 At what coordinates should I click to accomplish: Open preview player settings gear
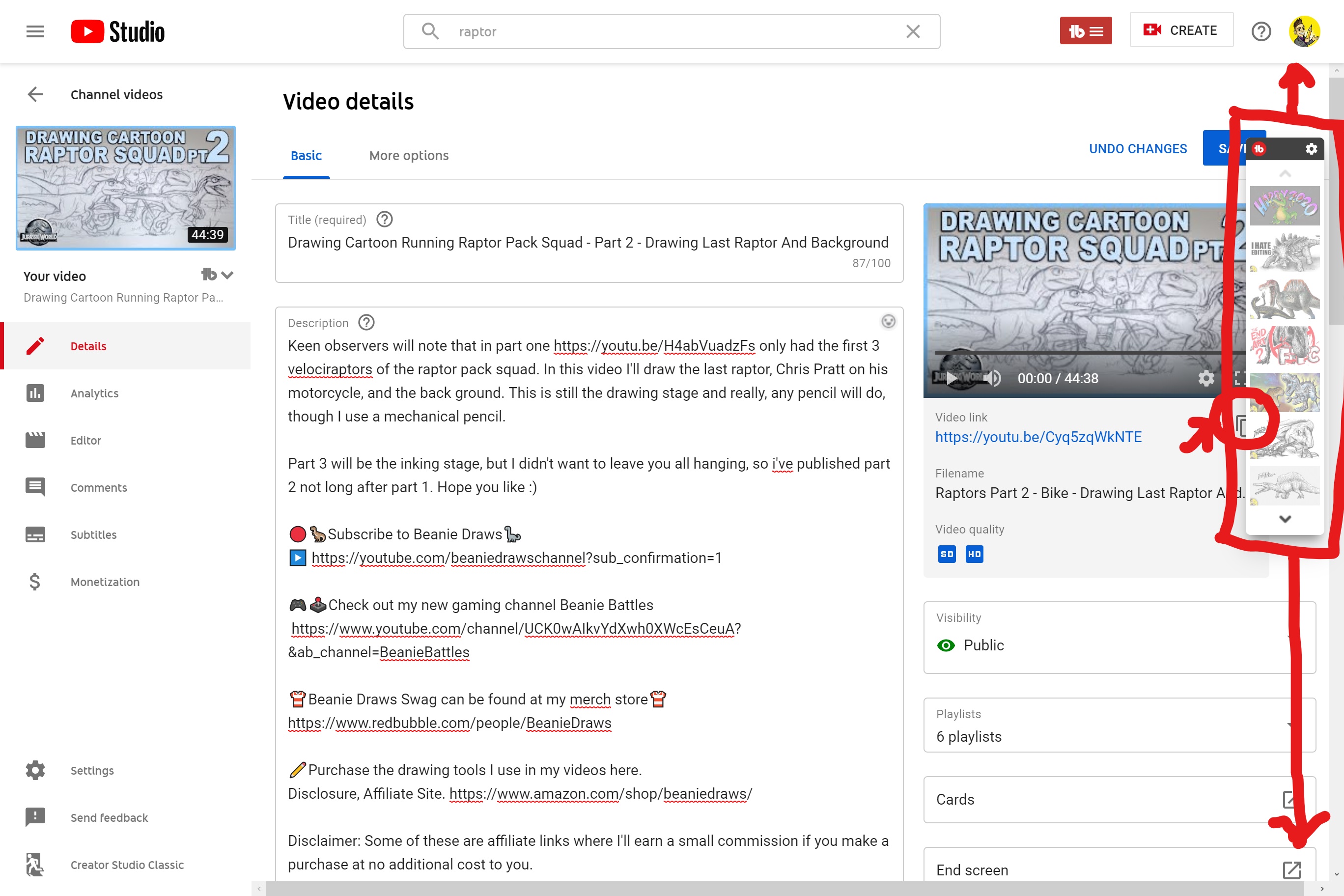pos(1205,378)
